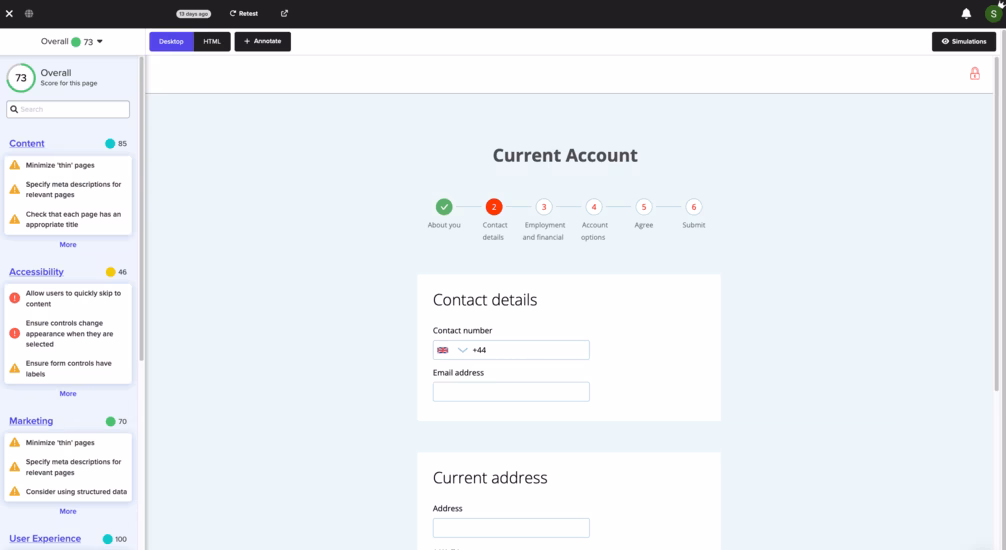Screen dimensions: 1006x550
Task: Click the red padlock icon
Action: pos(974,73)
